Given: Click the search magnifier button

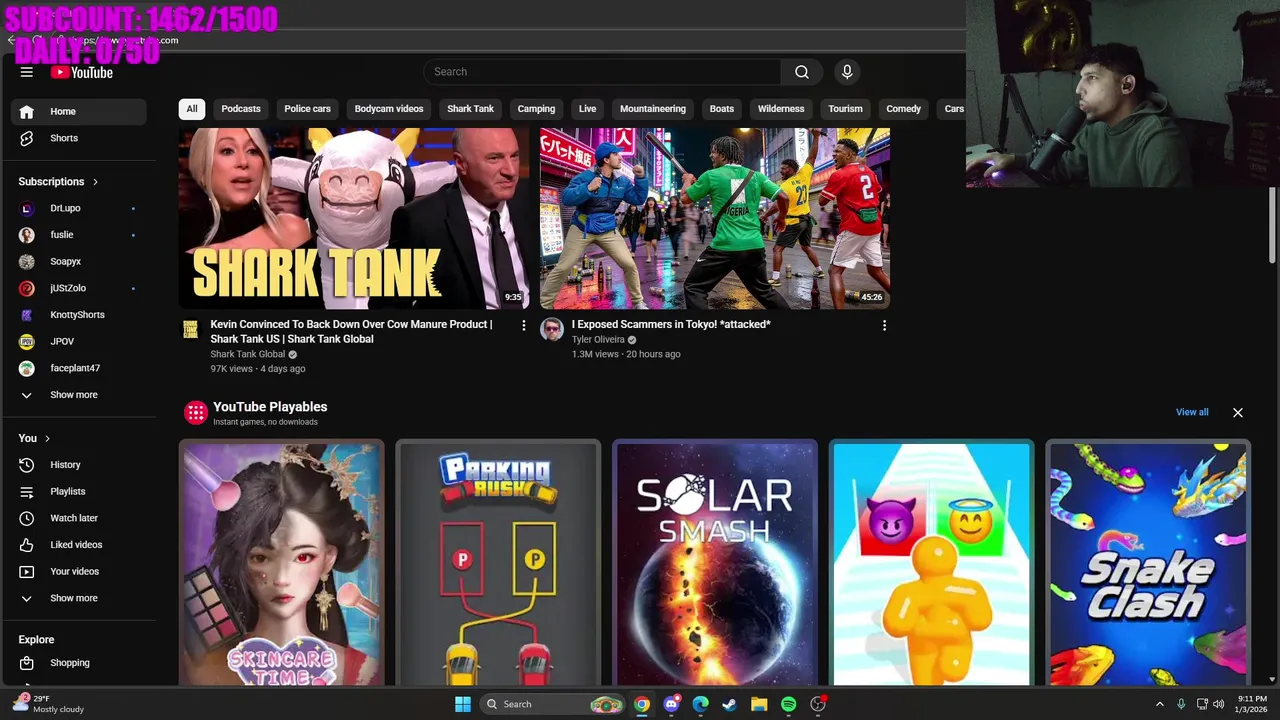Looking at the screenshot, I should pos(801,72).
